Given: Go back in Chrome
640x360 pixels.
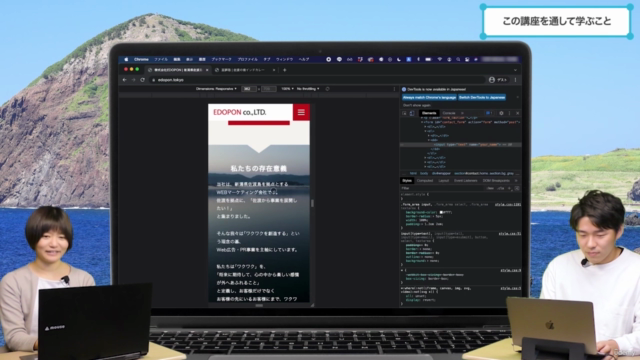Looking at the screenshot, I should (125, 80).
